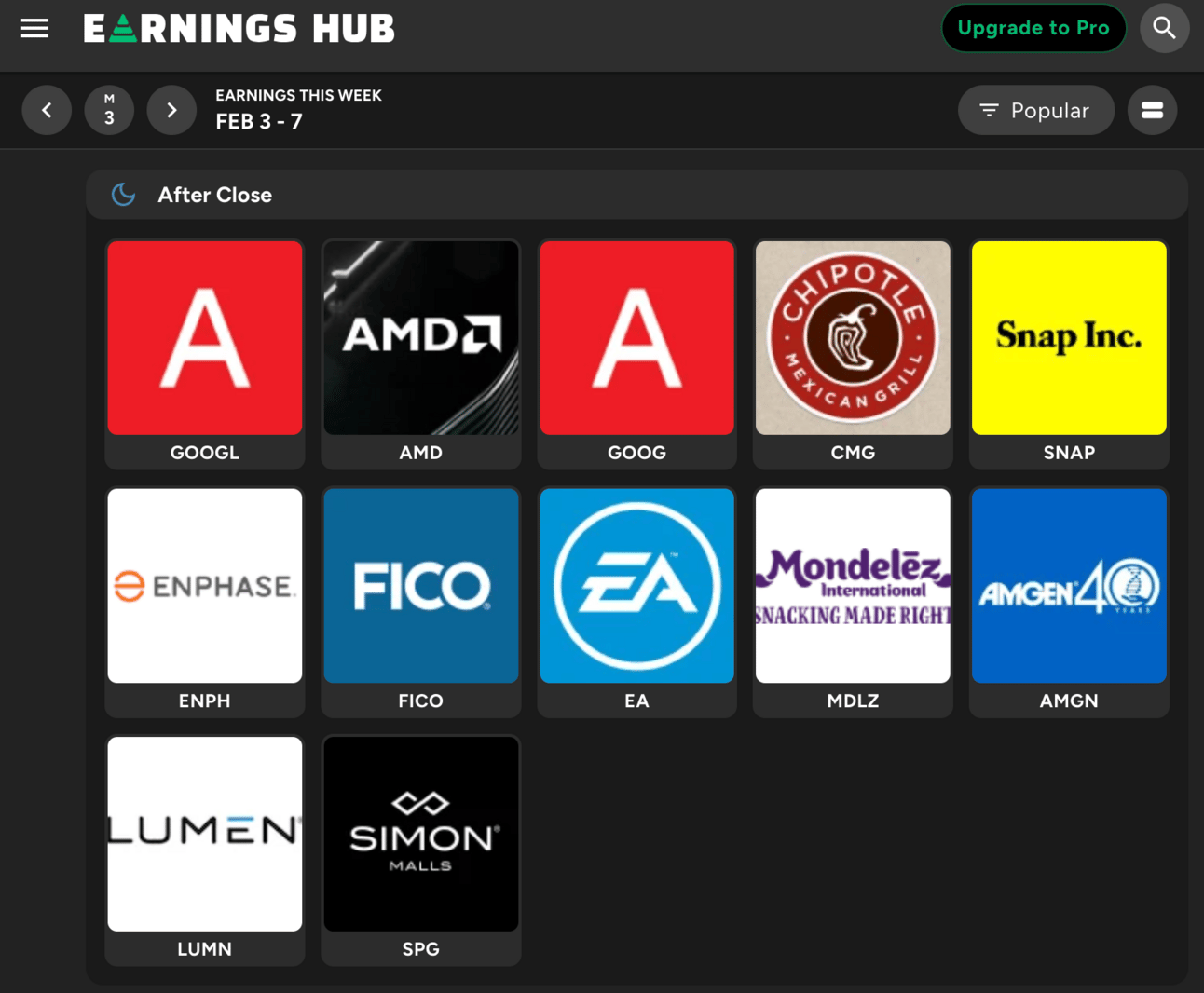This screenshot has height=993, width=1204.
Task: Open the Chipotle CMG logo tile
Action: pos(853,338)
